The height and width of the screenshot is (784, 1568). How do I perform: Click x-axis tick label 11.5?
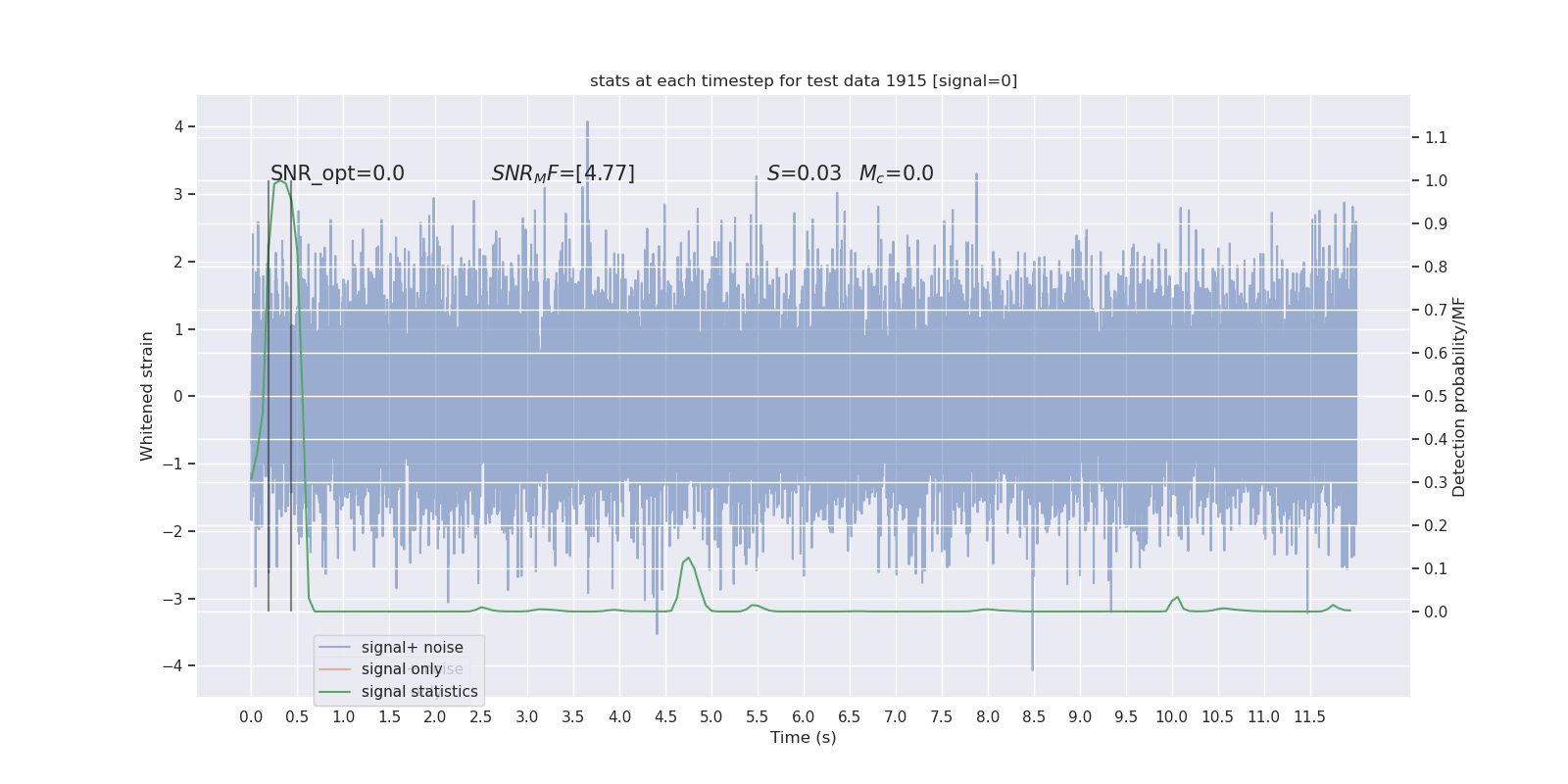(x=1309, y=717)
